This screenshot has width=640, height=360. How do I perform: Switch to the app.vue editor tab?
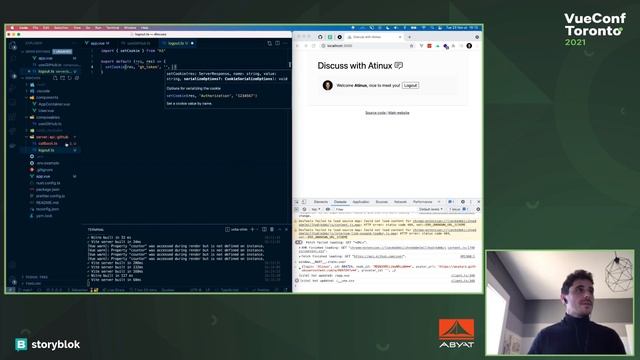pos(98,43)
